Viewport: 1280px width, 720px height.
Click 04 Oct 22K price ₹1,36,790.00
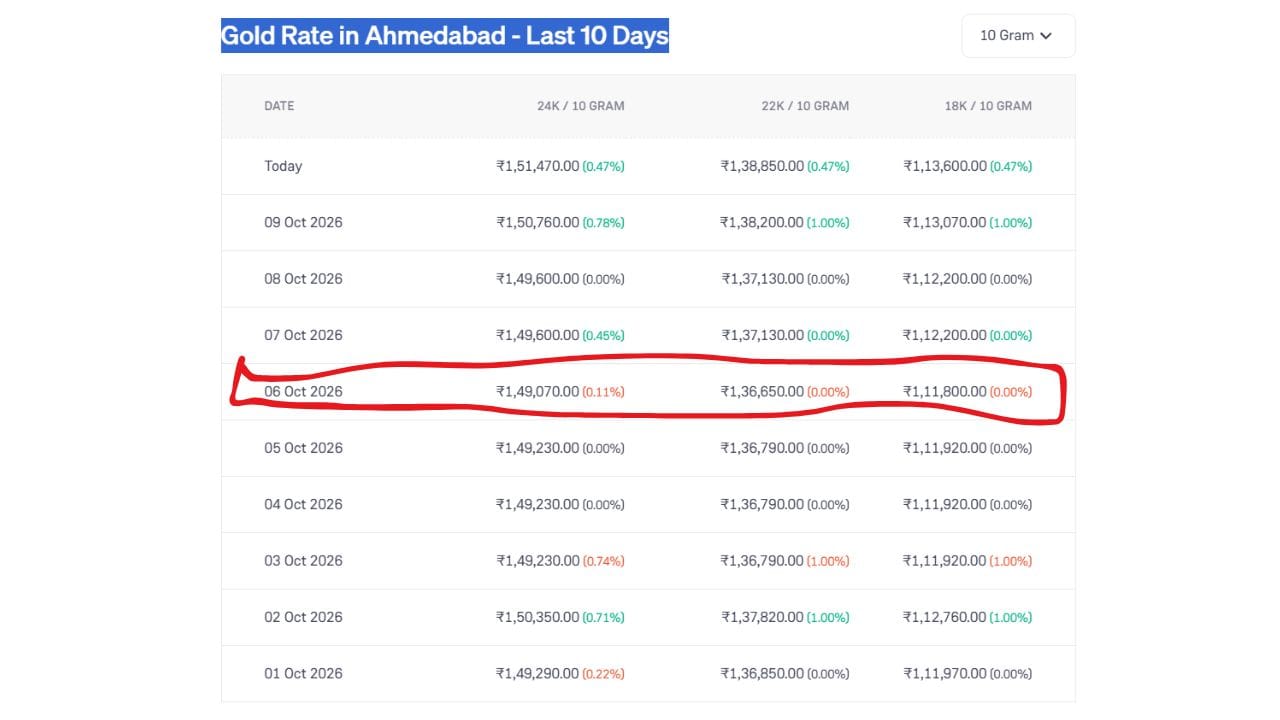point(762,504)
